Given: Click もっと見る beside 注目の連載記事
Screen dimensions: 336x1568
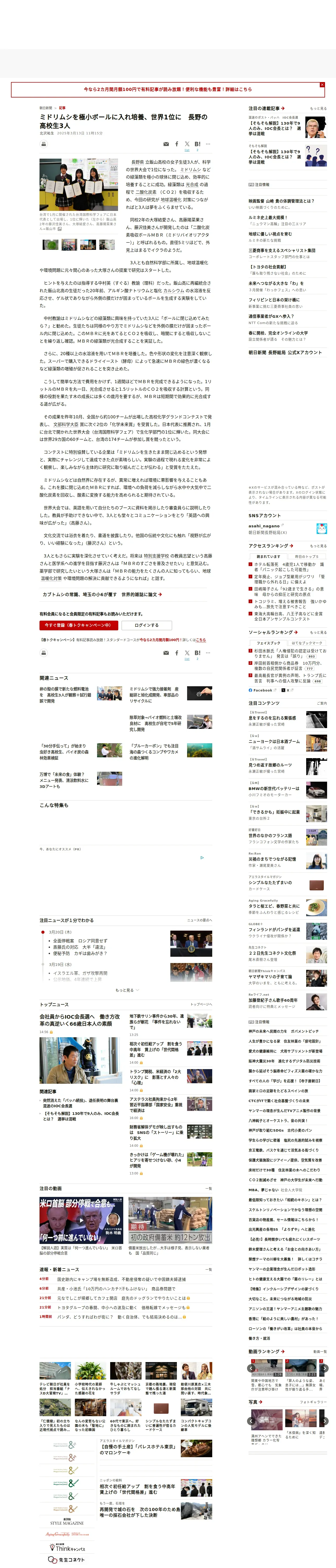Looking at the screenshot, I should click(x=318, y=108).
